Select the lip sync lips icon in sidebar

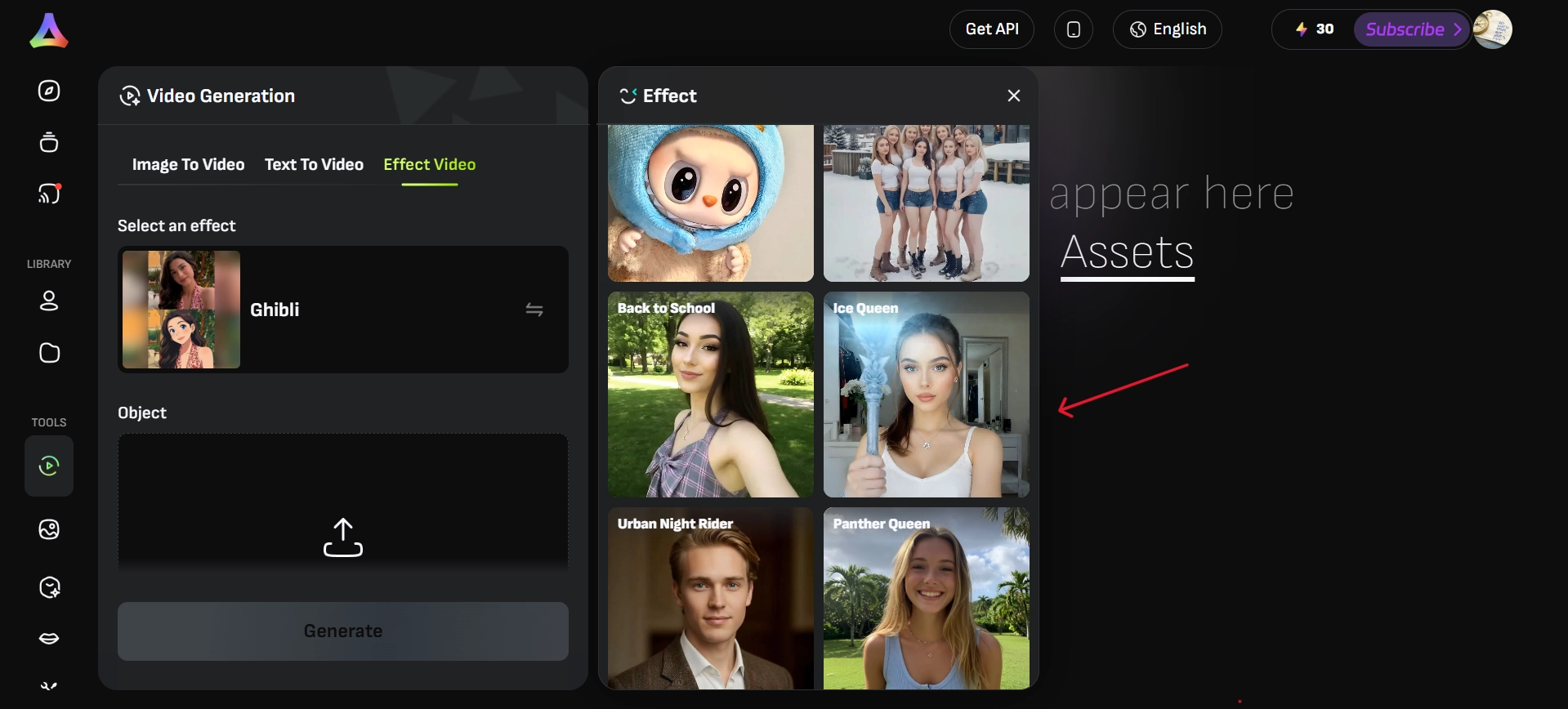pyautogui.click(x=49, y=639)
